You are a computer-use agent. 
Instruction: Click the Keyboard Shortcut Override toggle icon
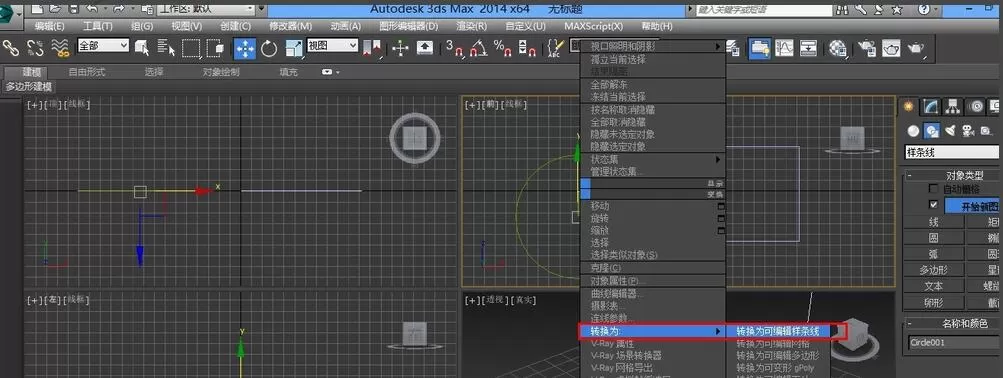click(x=425, y=48)
